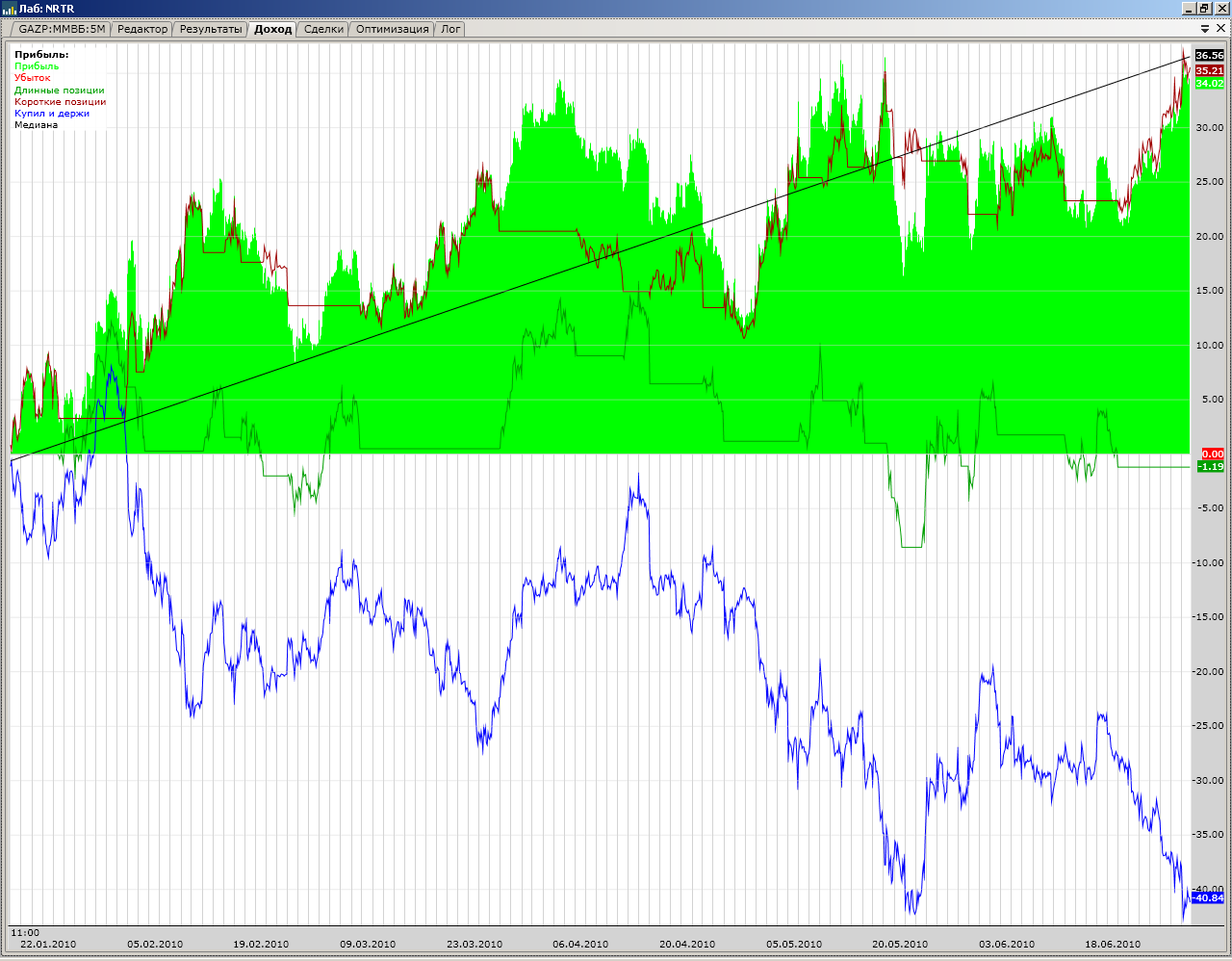Open the Результаты tab

click(211, 29)
